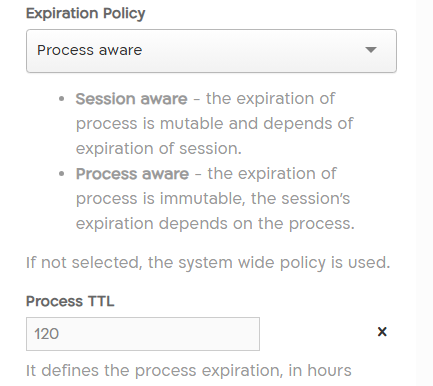Viewport: 433px width, 386px height.
Task: Click the bullet before Process aware
Action: pyautogui.click(x=61, y=174)
